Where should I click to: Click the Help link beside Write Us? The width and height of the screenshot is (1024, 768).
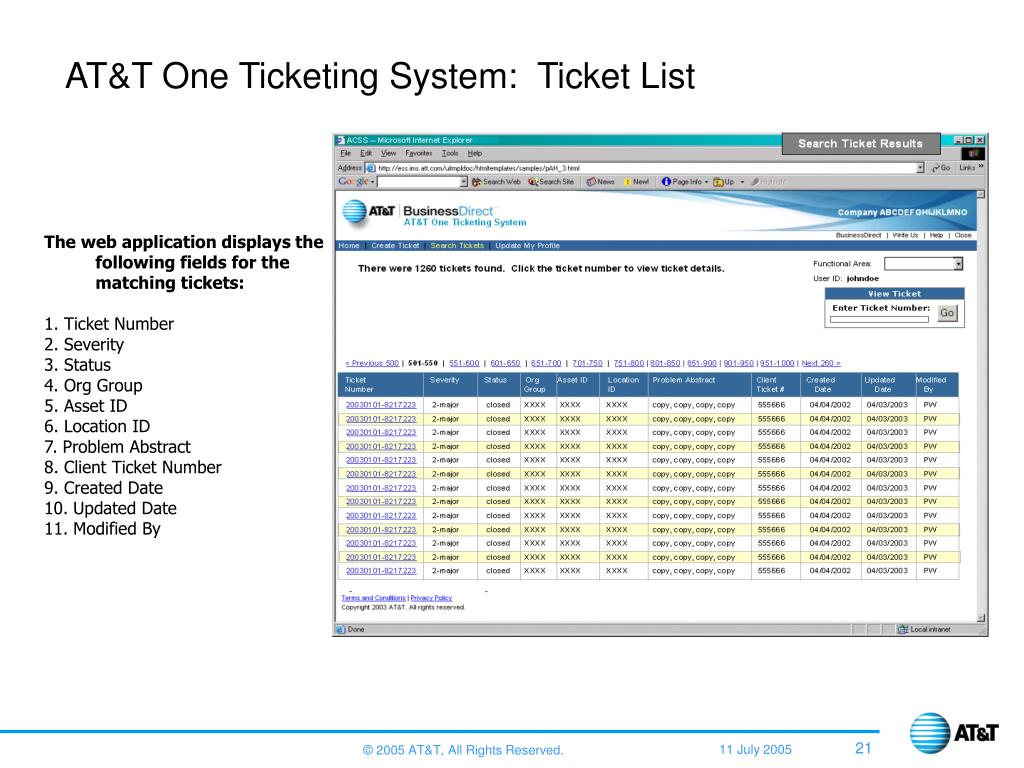pyautogui.click(x=936, y=235)
